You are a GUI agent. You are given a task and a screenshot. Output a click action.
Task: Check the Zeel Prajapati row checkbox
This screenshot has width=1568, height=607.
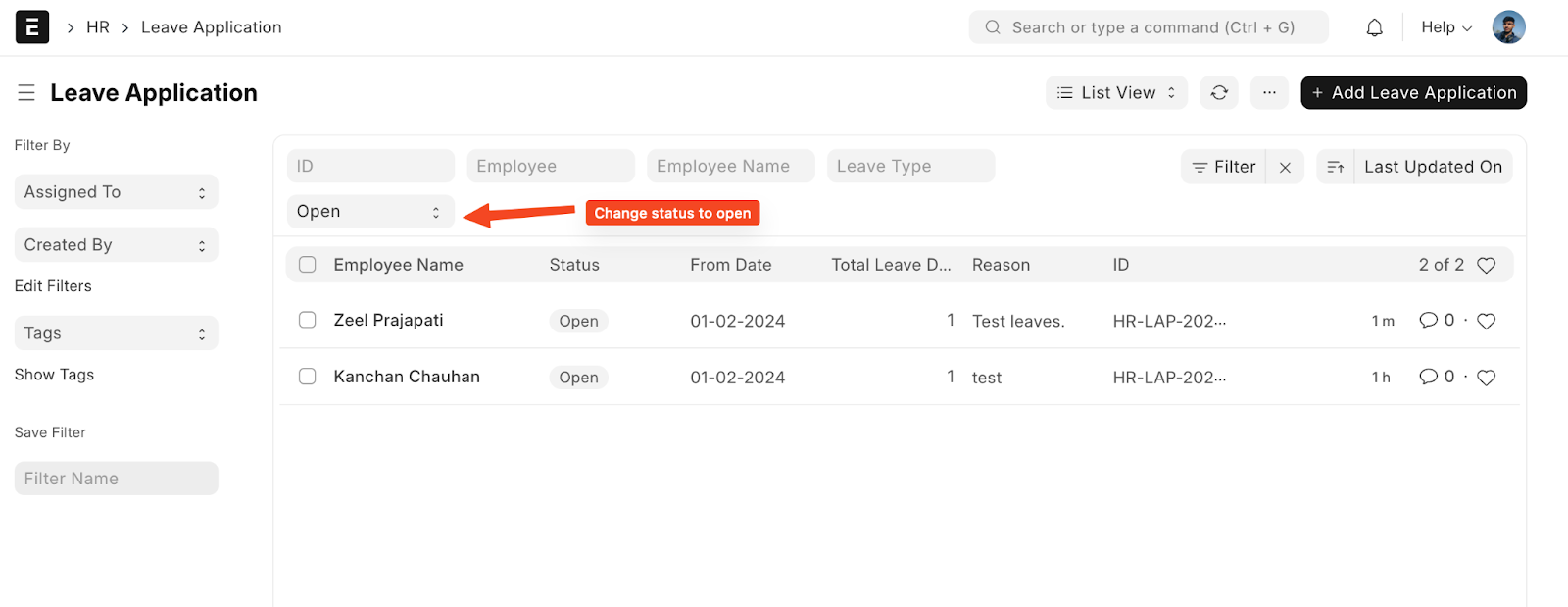pyautogui.click(x=308, y=321)
